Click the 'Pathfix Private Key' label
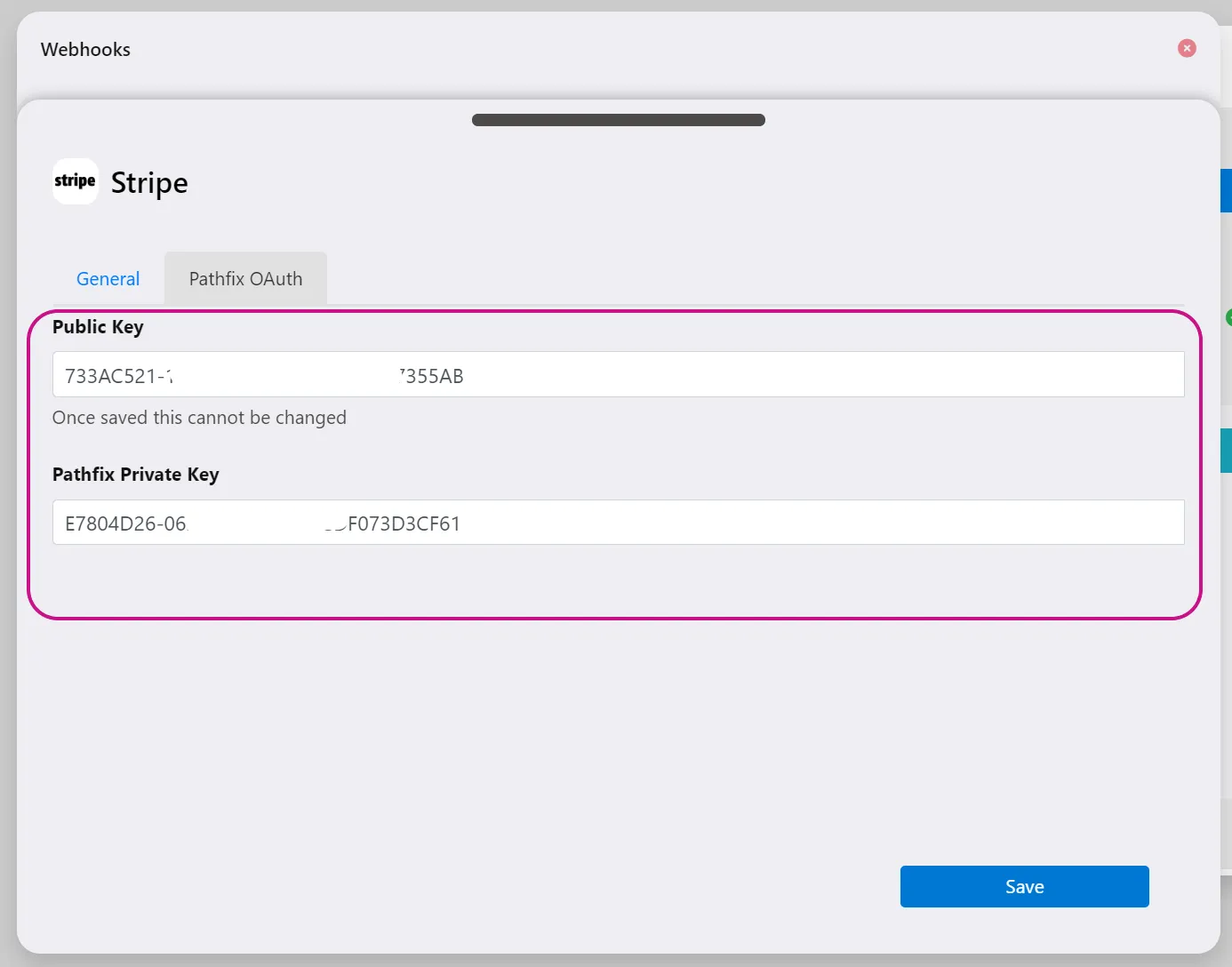 click(136, 475)
